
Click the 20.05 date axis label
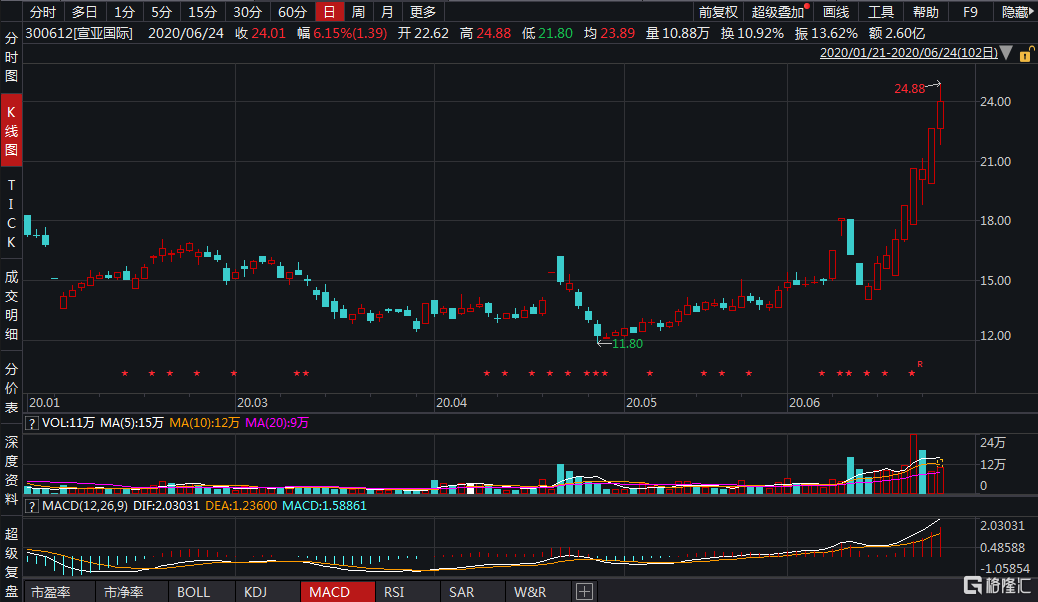641,403
